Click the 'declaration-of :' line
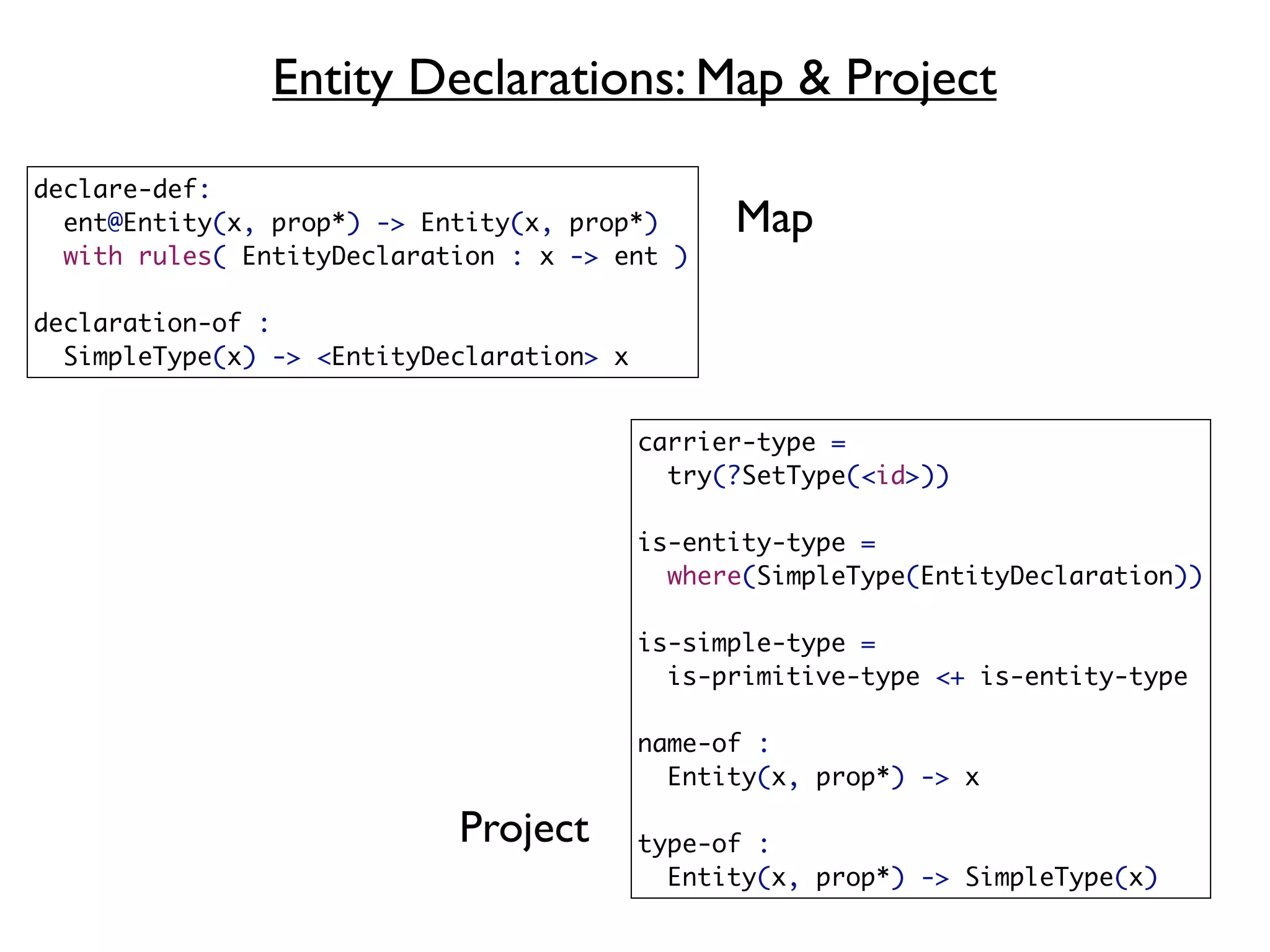1270x952 pixels. click(152, 323)
